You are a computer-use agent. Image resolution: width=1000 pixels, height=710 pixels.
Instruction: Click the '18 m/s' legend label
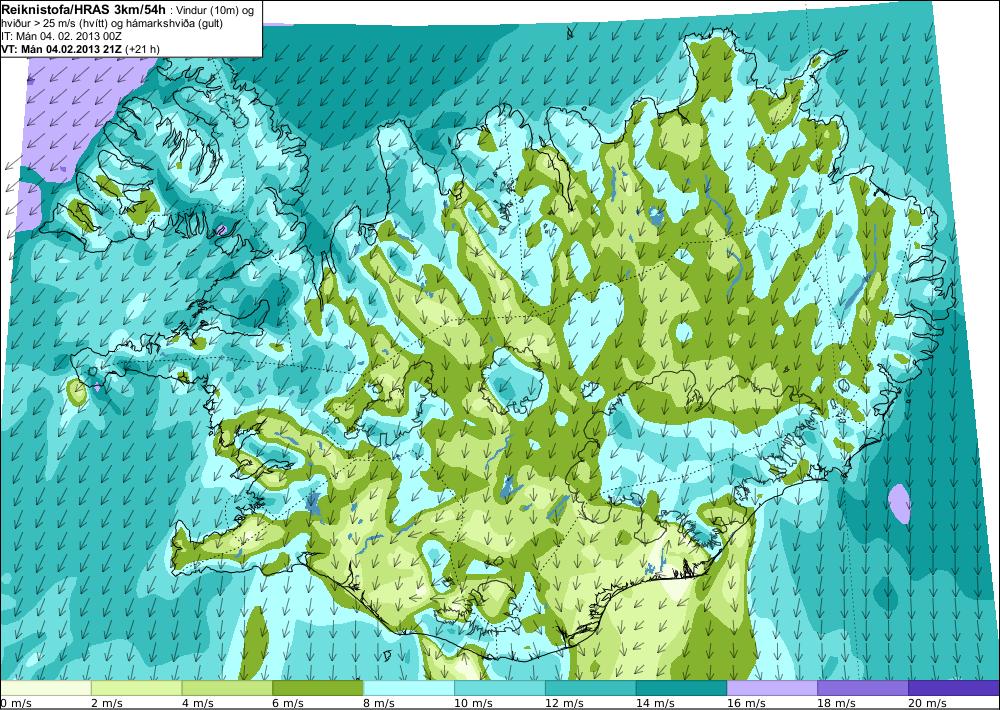click(x=836, y=703)
